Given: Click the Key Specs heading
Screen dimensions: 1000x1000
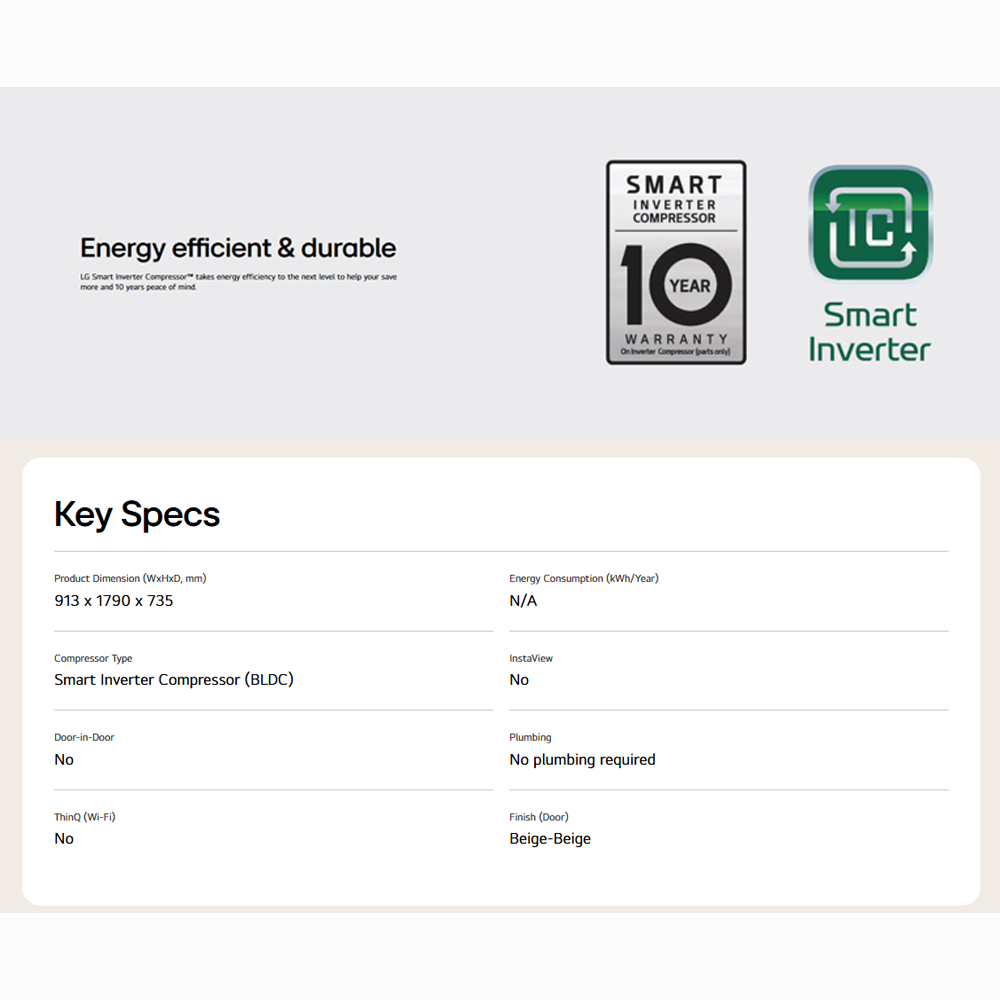Looking at the screenshot, I should click(137, 514).
